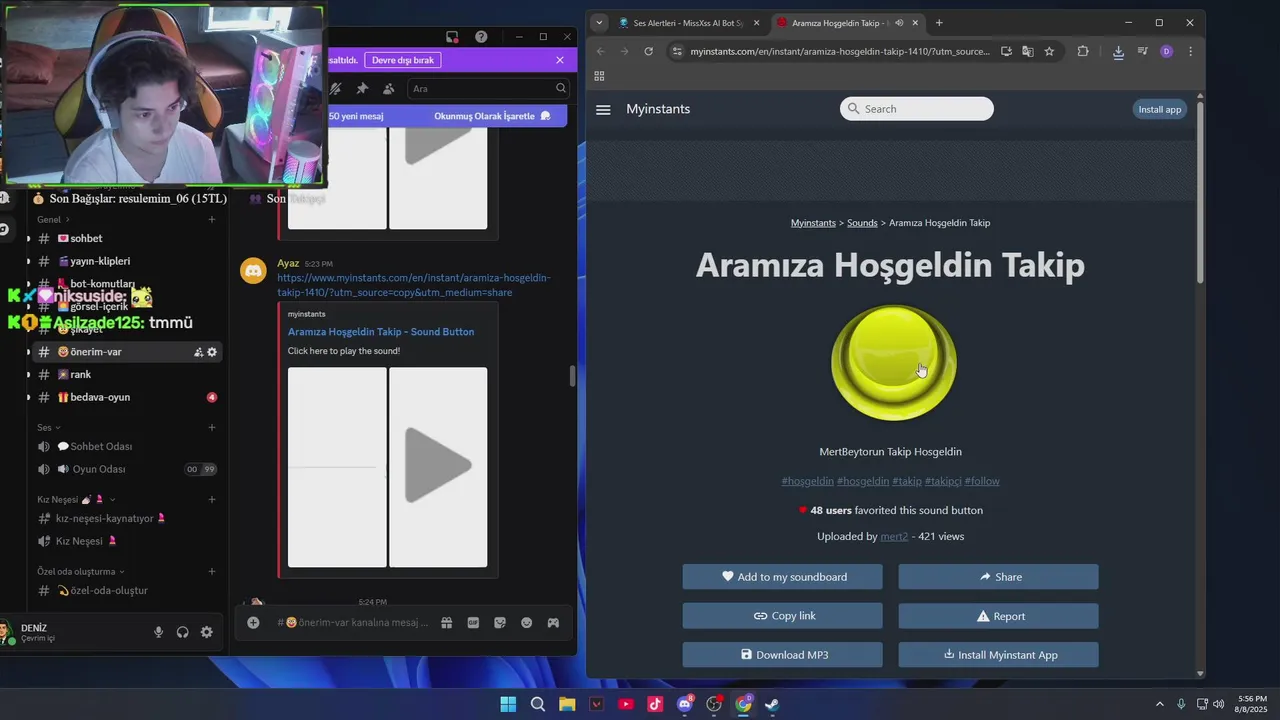View site information icon in address bar

677,51
